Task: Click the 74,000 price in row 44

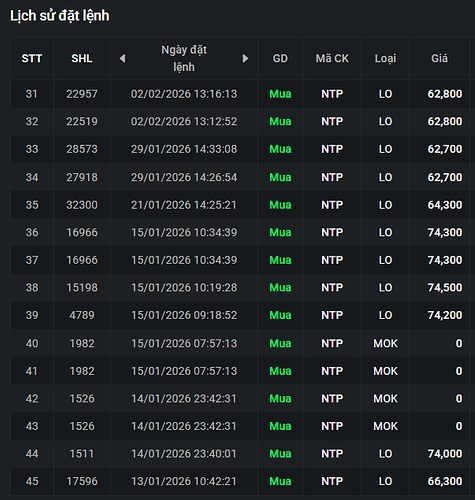Action: pyautogui.click(x=445, y=454)
